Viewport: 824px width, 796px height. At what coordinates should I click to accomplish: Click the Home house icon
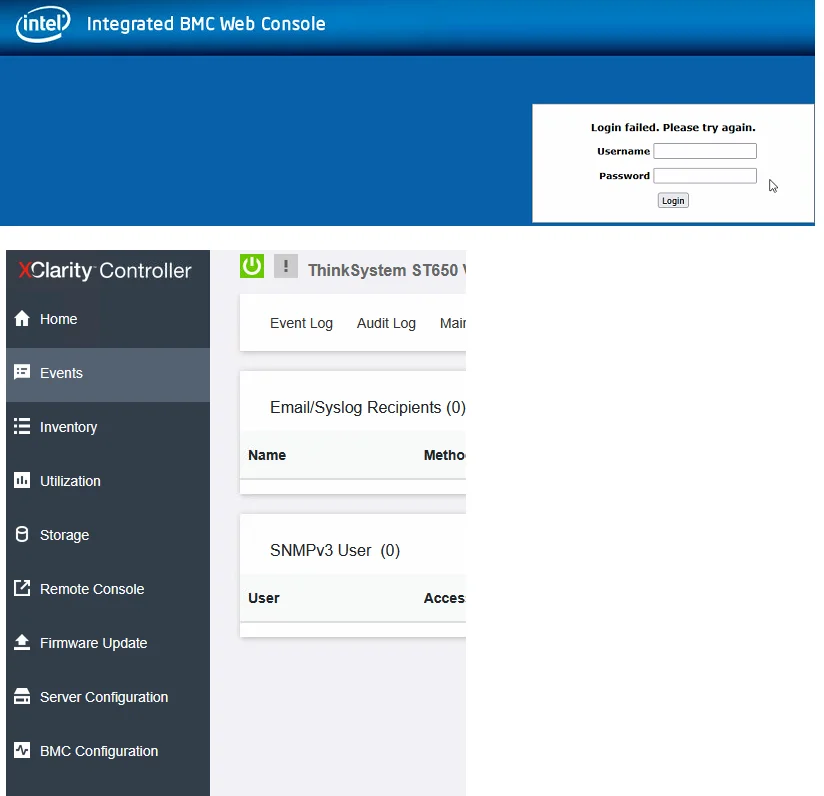tap(22, 318)
